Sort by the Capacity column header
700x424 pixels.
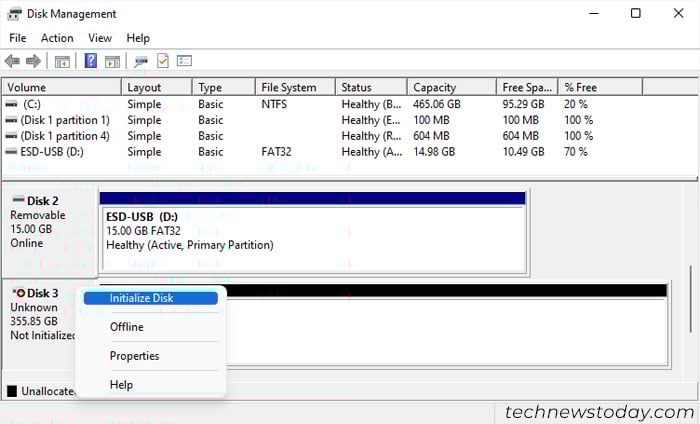pos(452,87)
